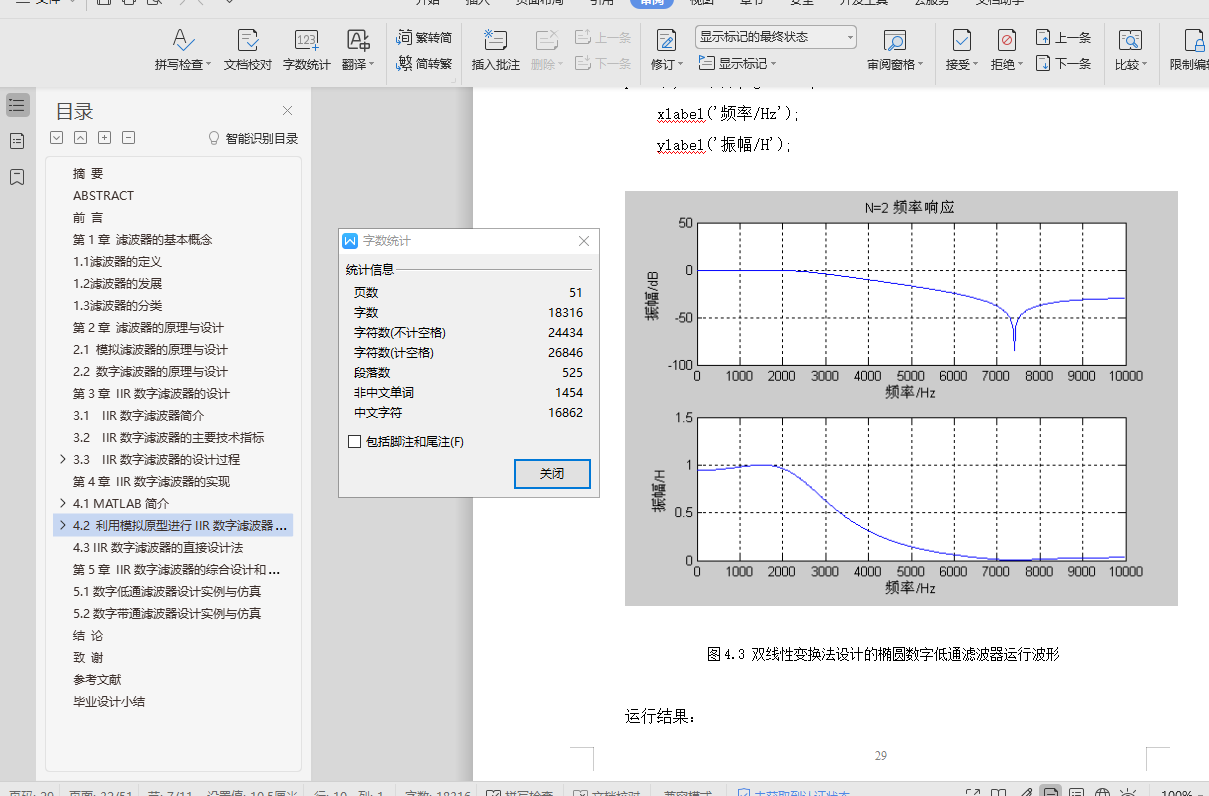This screenshot has width=1209, height=796.
Task: Insert a comment with 插入批注
Action: [x=496, y=48]
